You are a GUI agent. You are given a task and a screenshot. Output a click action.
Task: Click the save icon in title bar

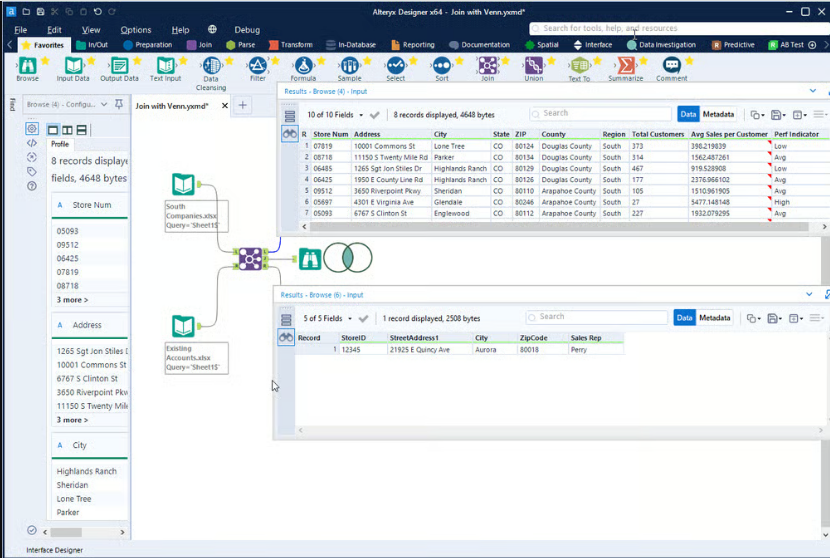click(x=40, y=12)
